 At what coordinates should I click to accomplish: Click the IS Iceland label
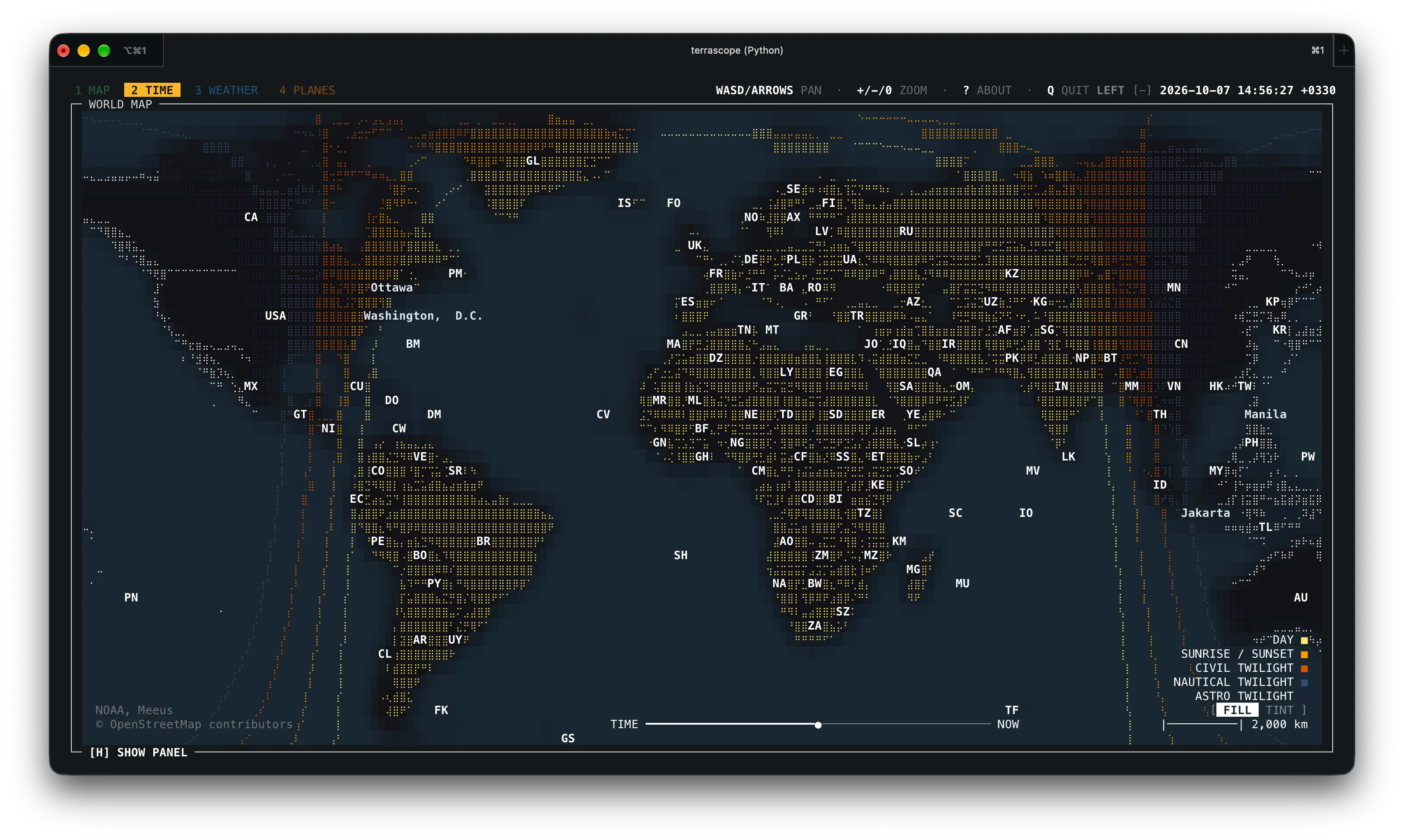click(624, 203)
